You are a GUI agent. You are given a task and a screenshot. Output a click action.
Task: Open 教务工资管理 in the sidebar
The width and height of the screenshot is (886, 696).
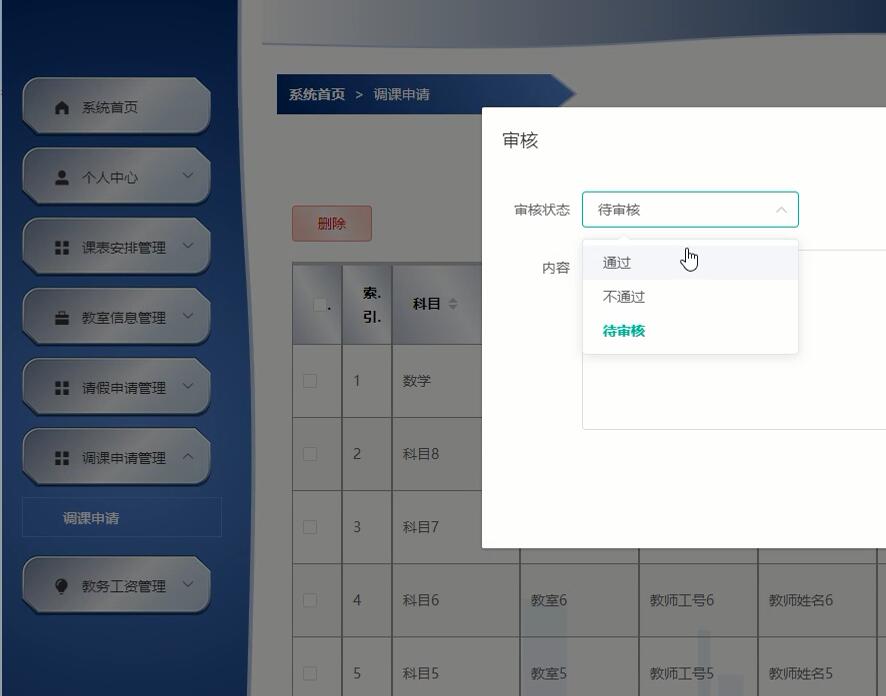[116, 585]
